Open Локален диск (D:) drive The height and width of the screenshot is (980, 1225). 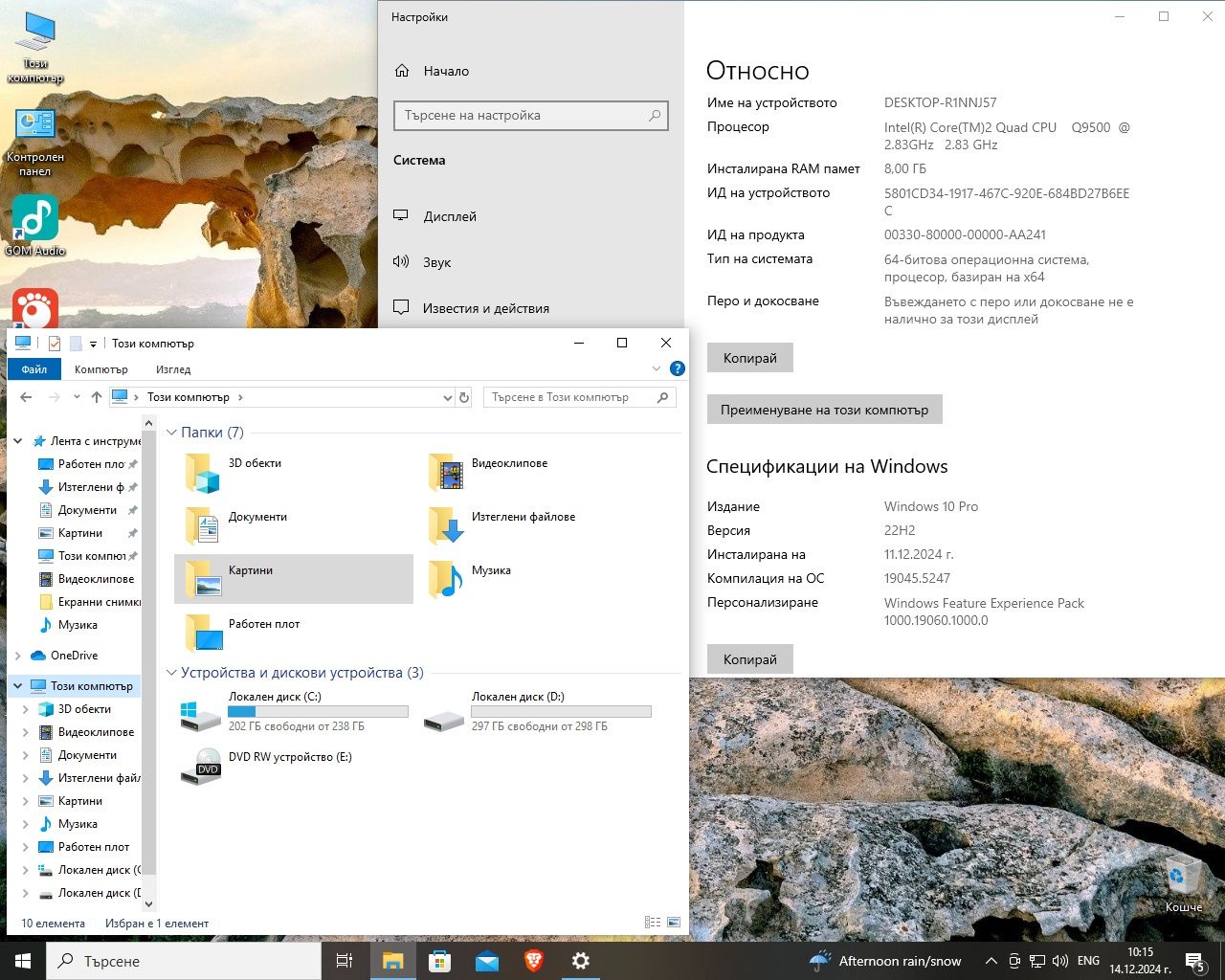(x=537, y=711)
